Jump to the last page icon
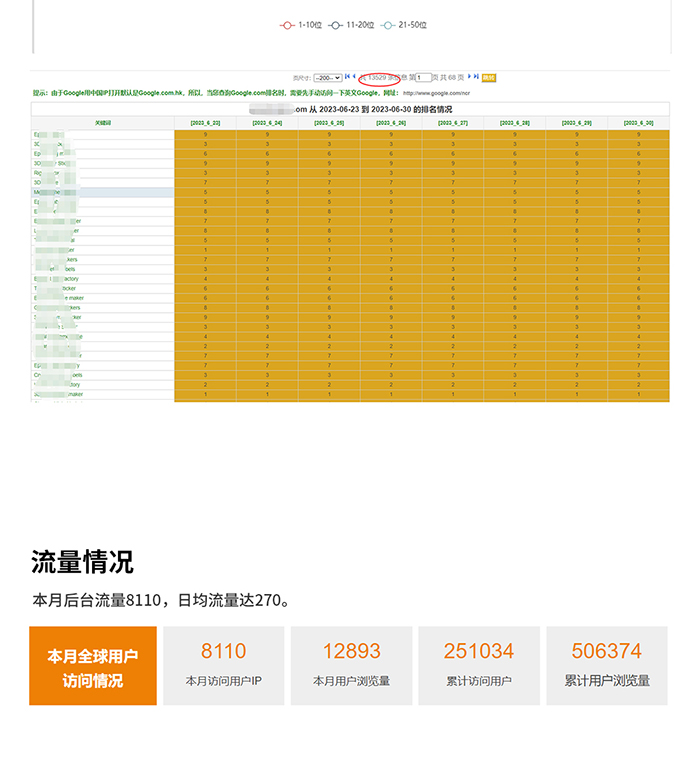Image resolution: width=700 pixels, height=773 pixels. pyautogui.click(x=476, y=76)
